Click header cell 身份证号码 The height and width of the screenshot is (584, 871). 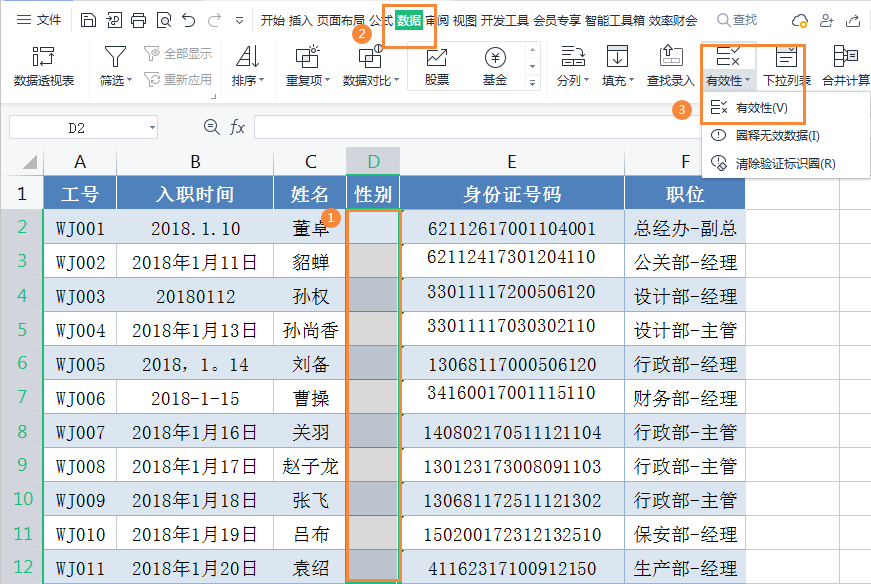click(x=512, y=194)
